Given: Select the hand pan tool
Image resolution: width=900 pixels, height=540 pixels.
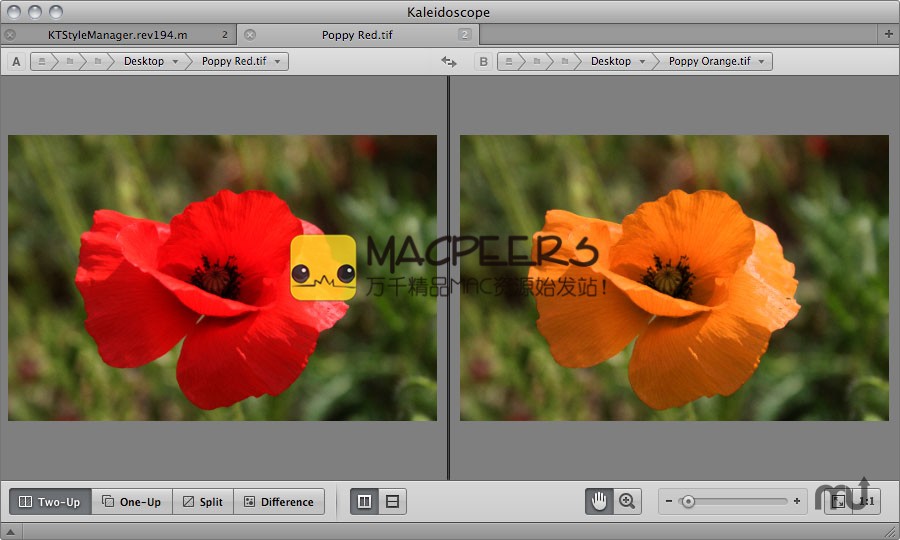Looking at the screenshot, I should 599,502.
